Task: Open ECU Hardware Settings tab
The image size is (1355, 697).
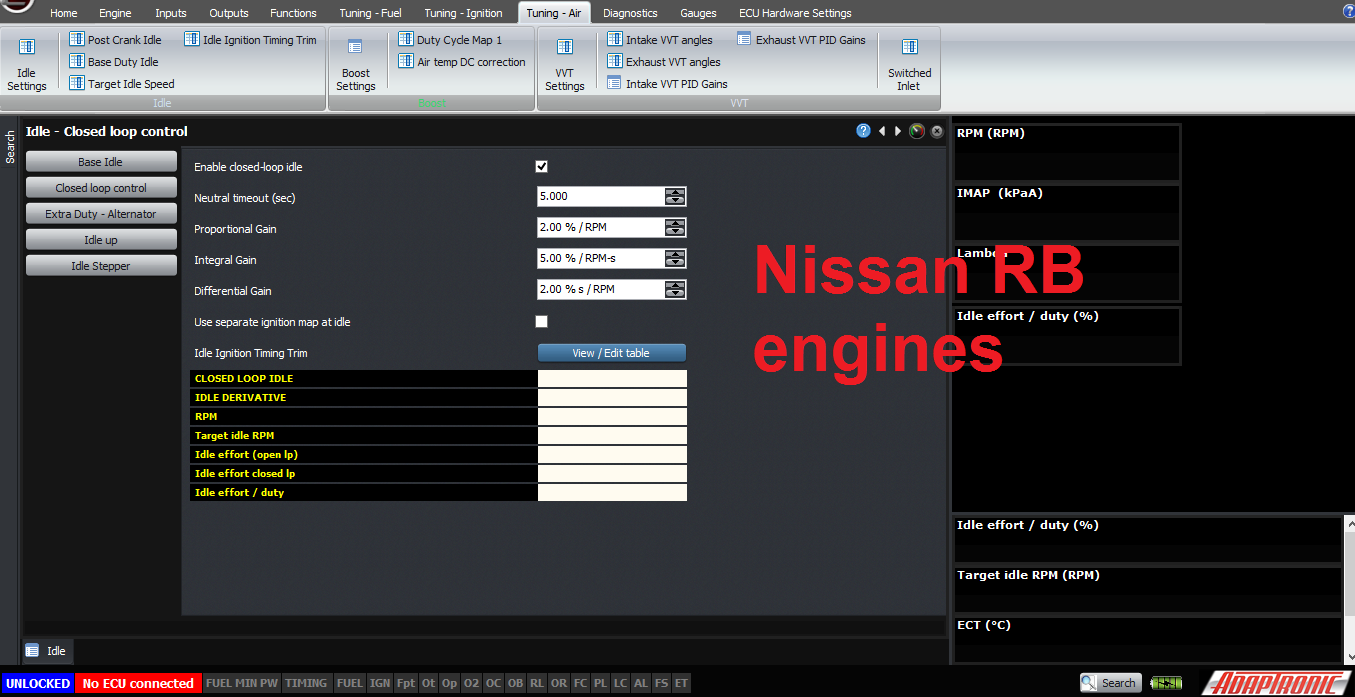Action: click(795, 13)
